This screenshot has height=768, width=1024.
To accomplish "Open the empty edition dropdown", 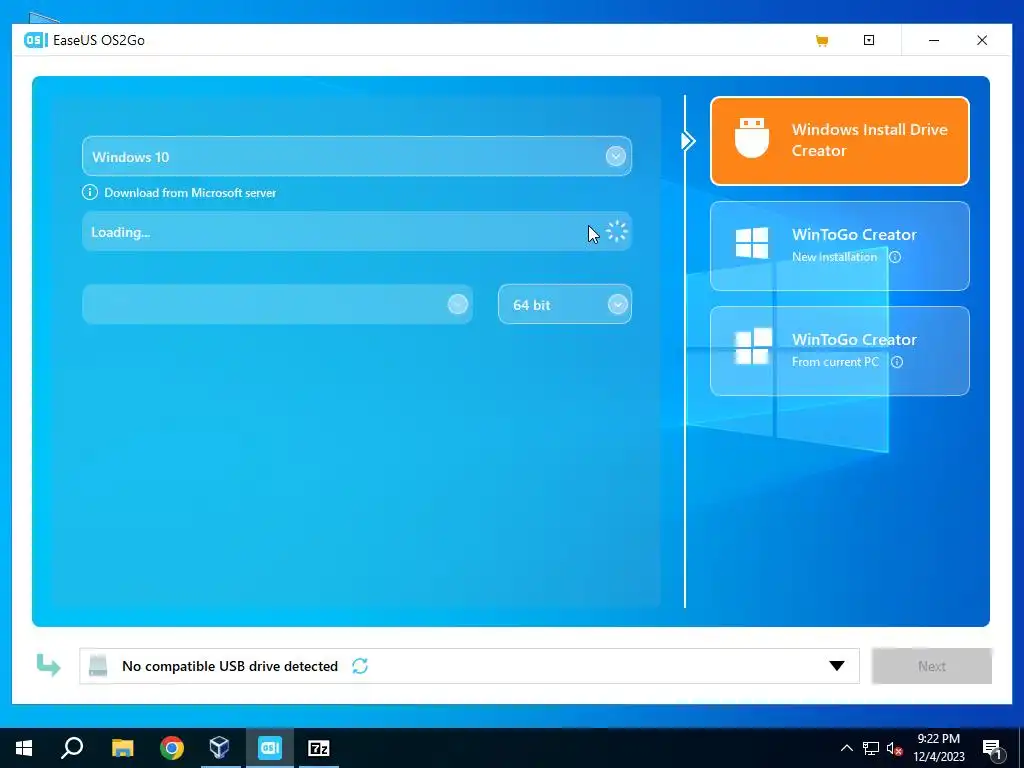I will (x=277, y=304).
